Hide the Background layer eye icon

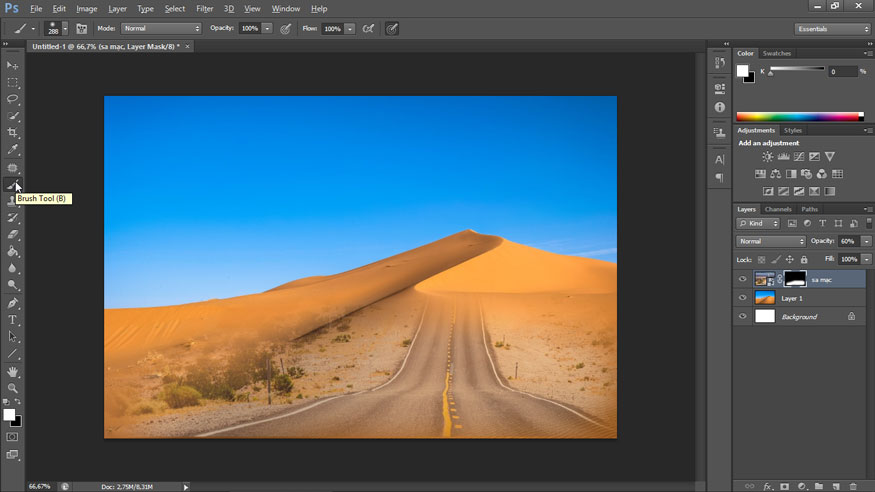pos(742,316)
